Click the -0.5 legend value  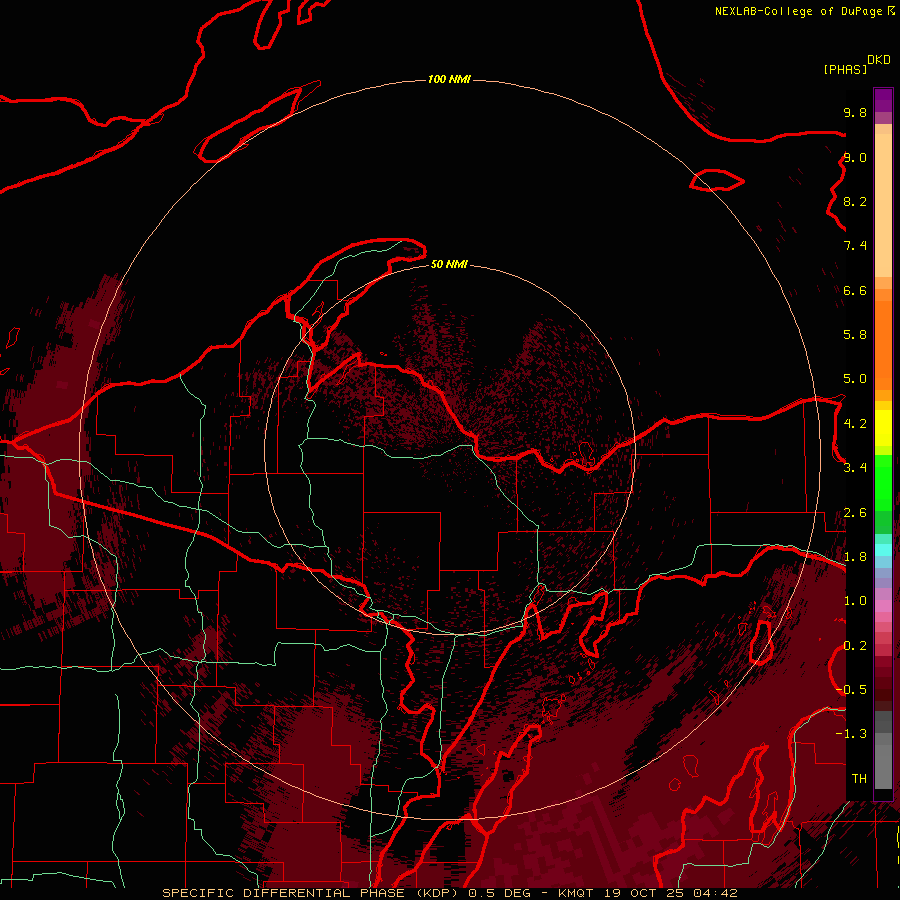[852, 690]
